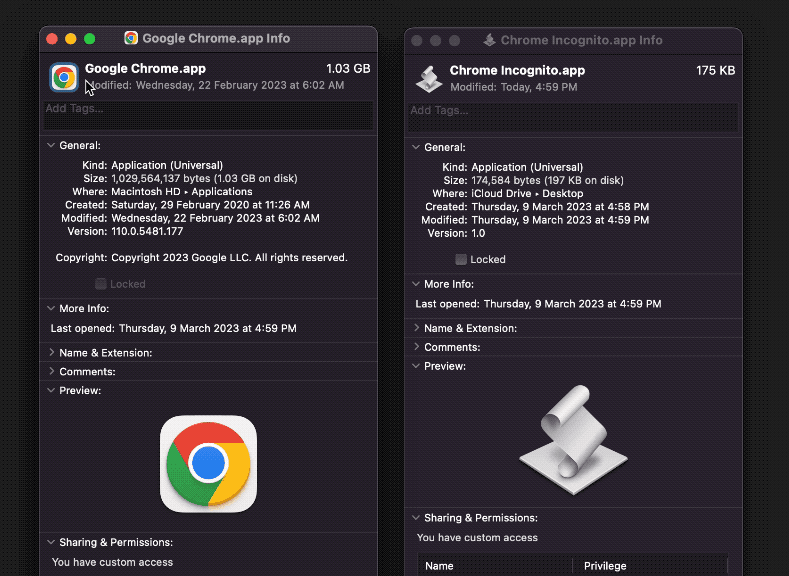Click Add Tags field in Chrome Incognito.app Info
The width and height of the screenshot is (789, 576).
[x=573, y=117]
